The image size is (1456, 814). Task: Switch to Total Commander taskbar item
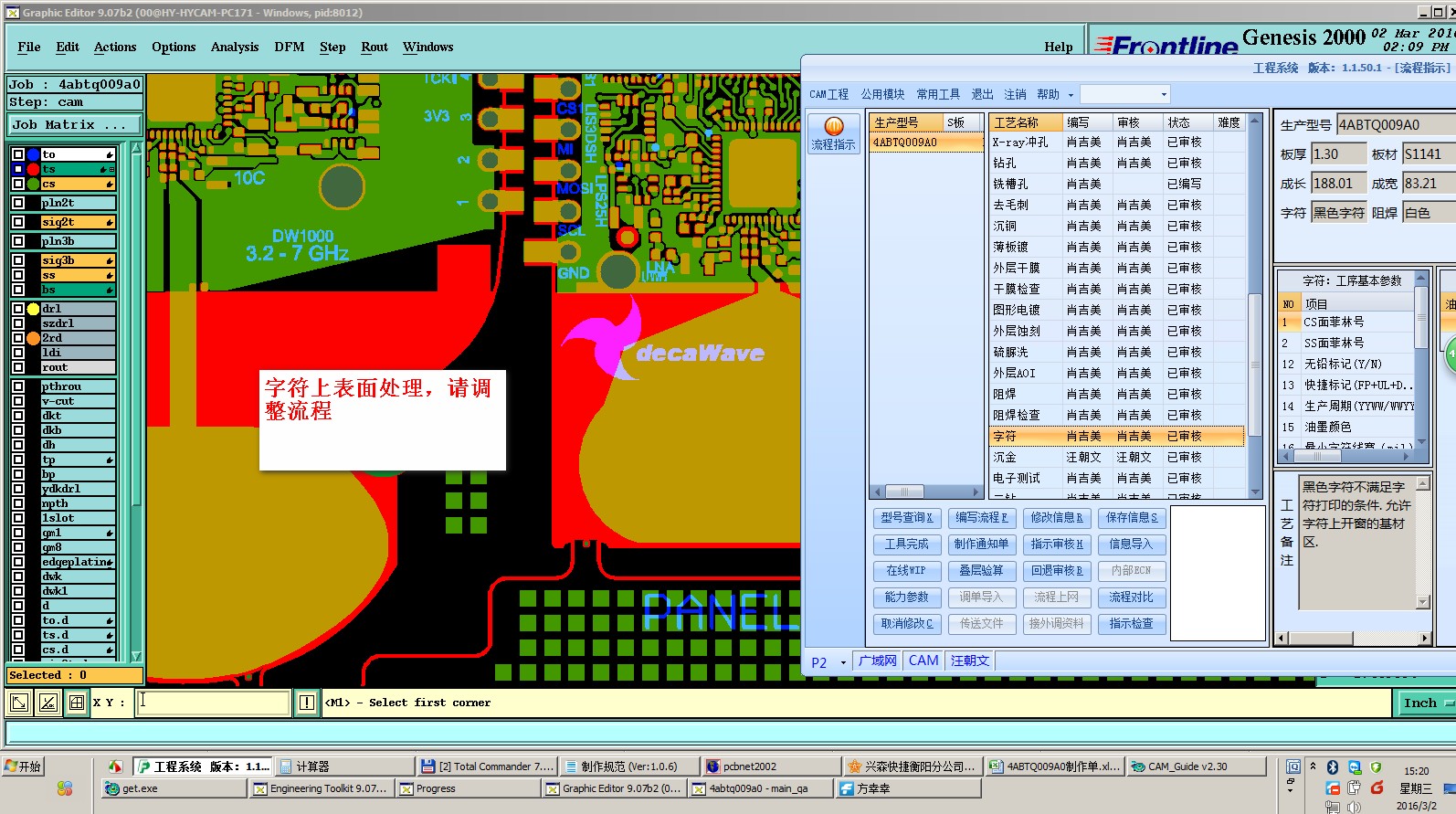[x=487, y=766]
